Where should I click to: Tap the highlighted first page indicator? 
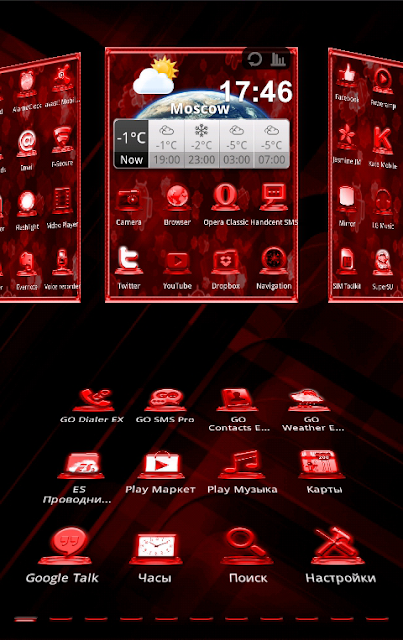[25, 619]
